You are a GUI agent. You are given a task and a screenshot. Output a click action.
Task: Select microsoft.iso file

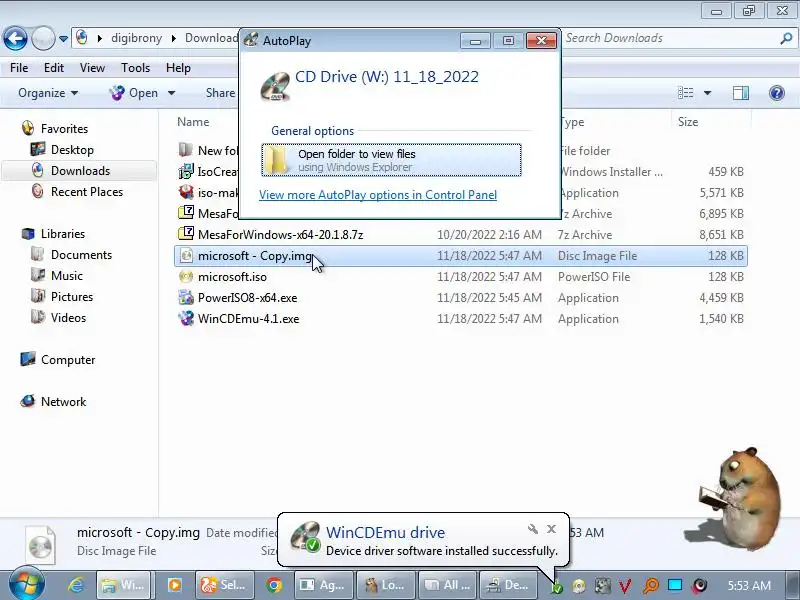point(461,277)
